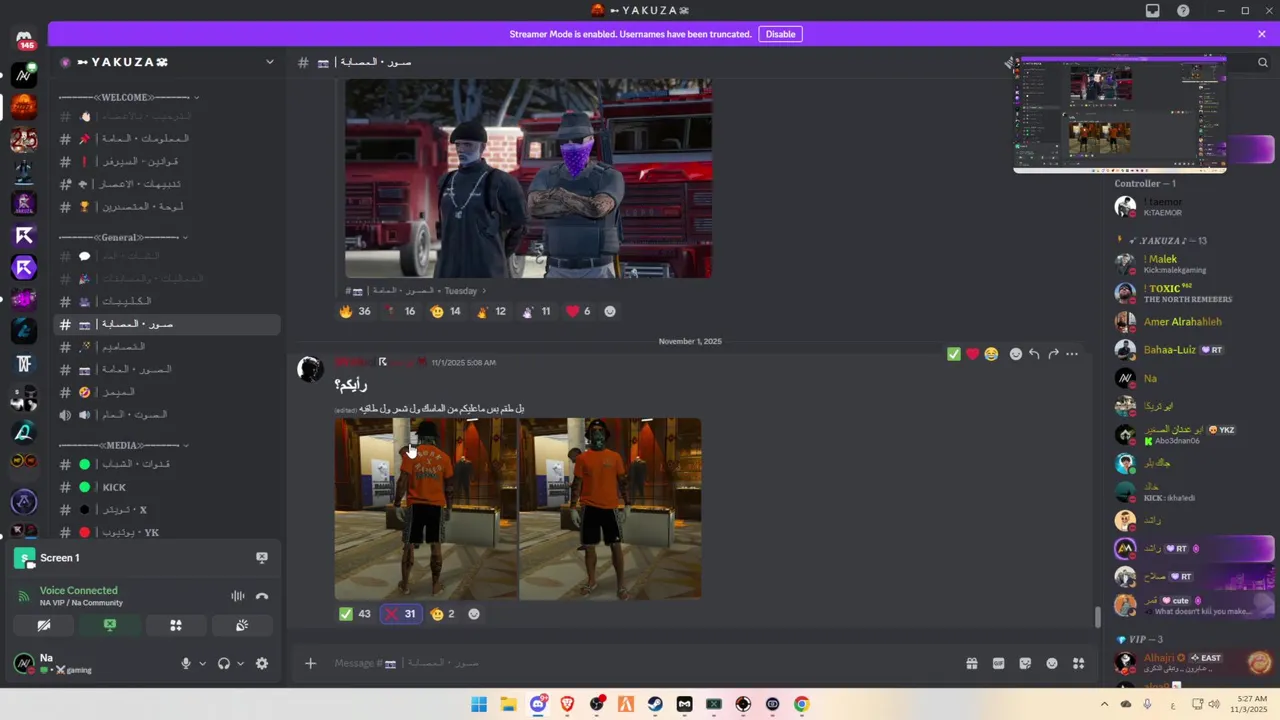The width and height of the screenshot is (1280, 720).
Task: Join الصوت • العام voice channel
Action: pyautogui.click(x=168, y=414)
